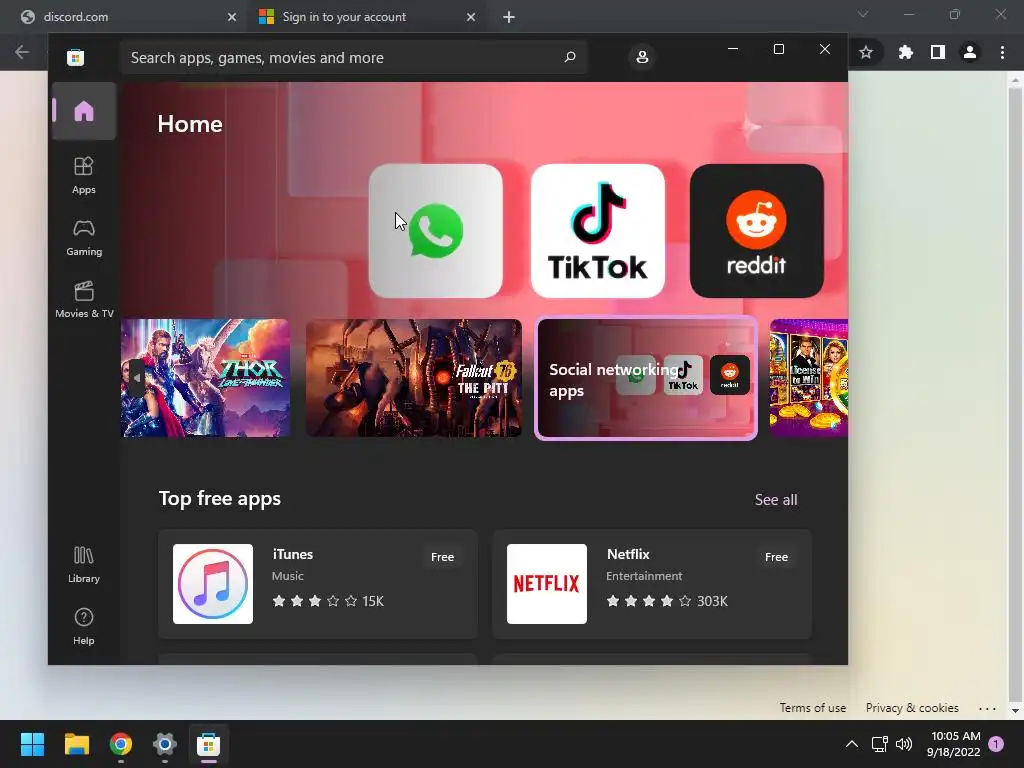Image resolution: width=1024 pixels, height=768 pixels.
Task: Open Chrome extensions puzzle icon
Action: pos(905,52)
